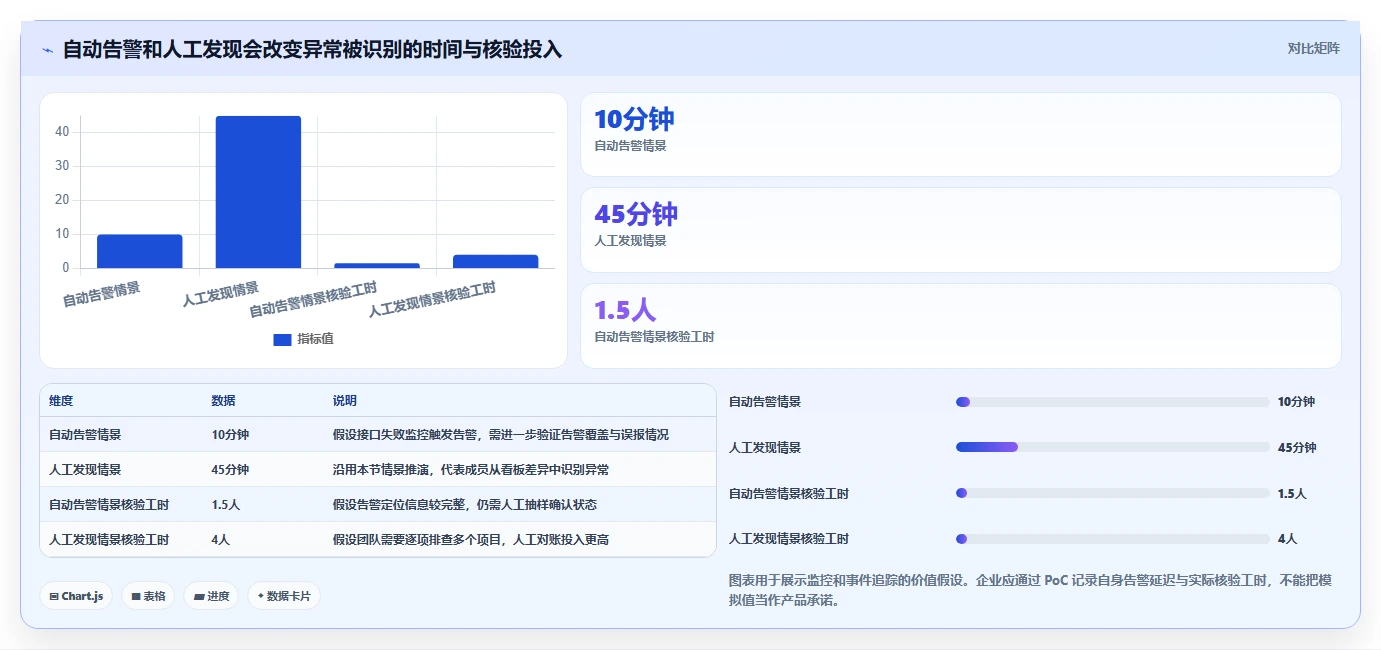Click the 人工发现情景 progress bar

pos(1112,447)
